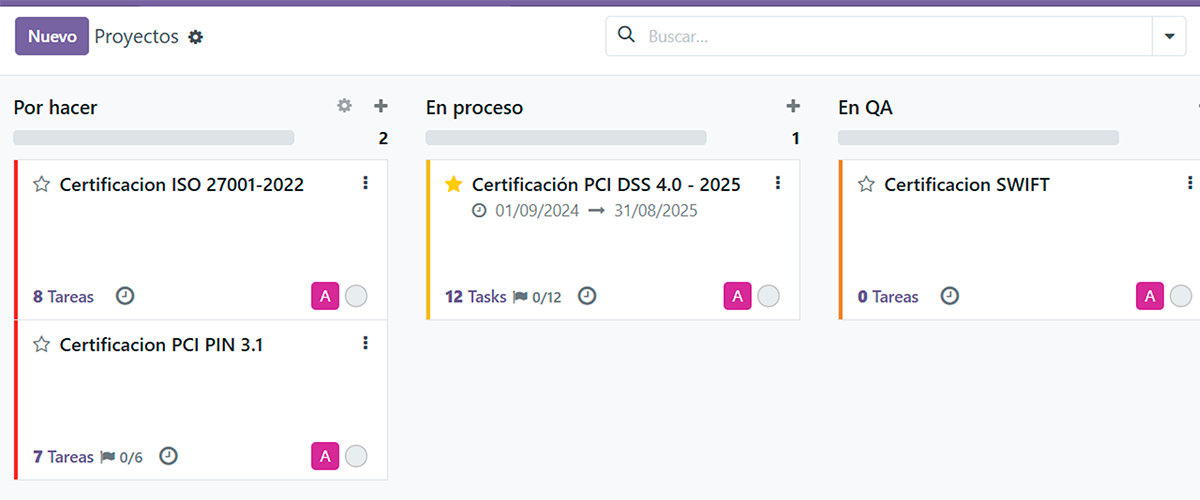
Task: Open 12 Tasks link on PCI DSS card
Action: tap(476, 296)
